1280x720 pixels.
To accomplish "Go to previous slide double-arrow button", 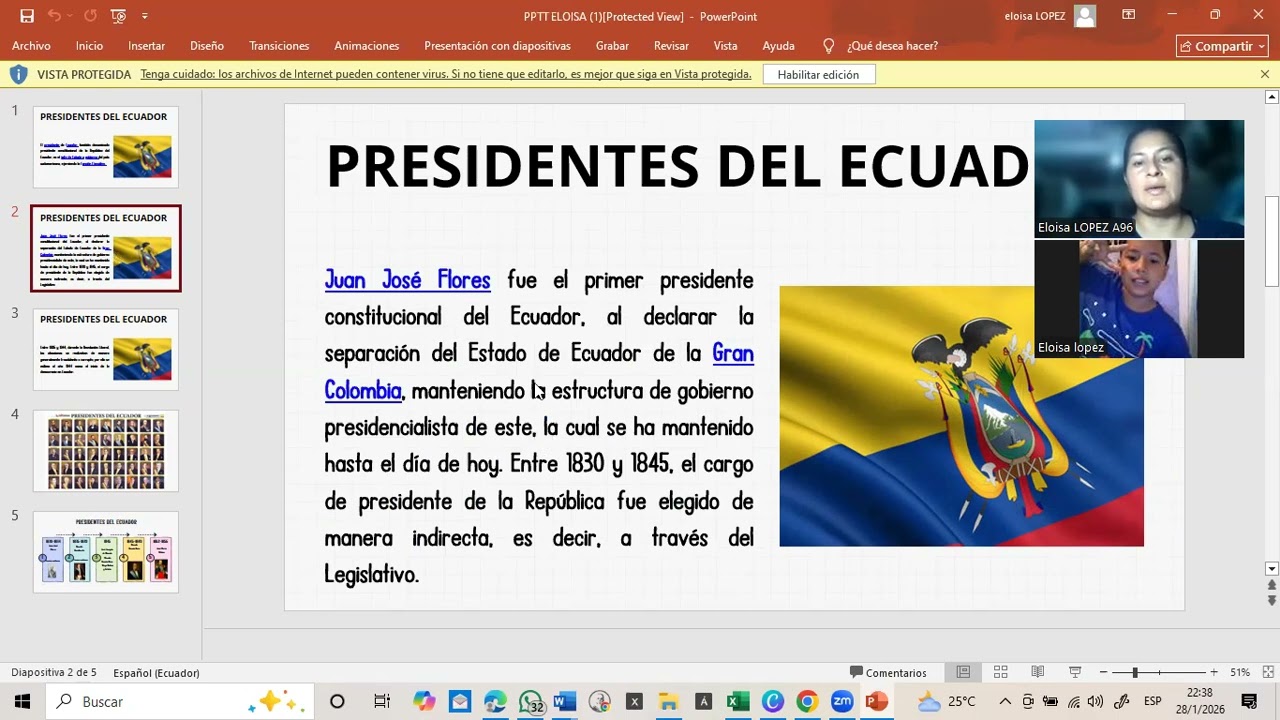I will (1272, 585).
